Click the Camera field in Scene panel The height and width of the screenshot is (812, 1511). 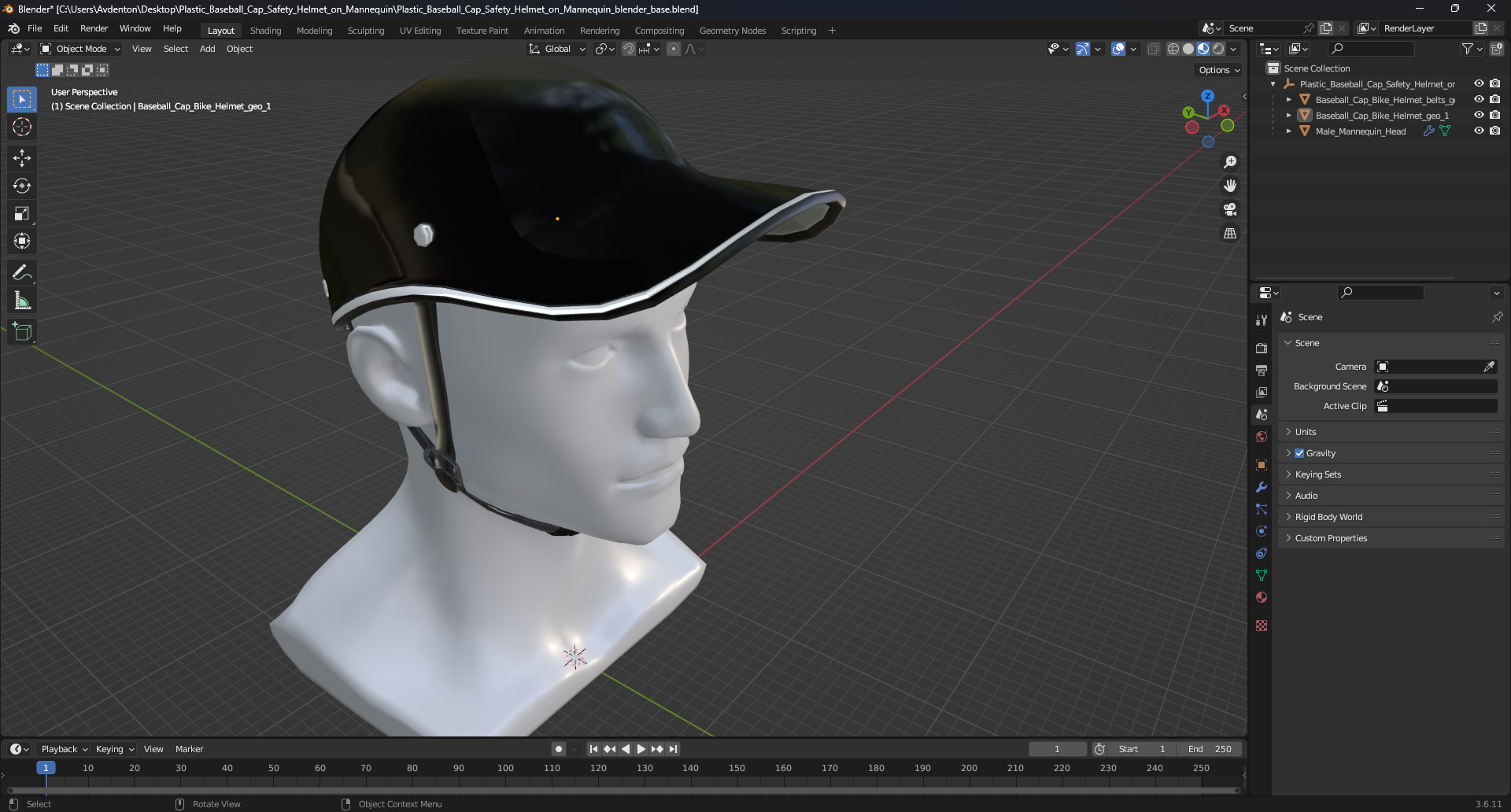(1435, 367)
